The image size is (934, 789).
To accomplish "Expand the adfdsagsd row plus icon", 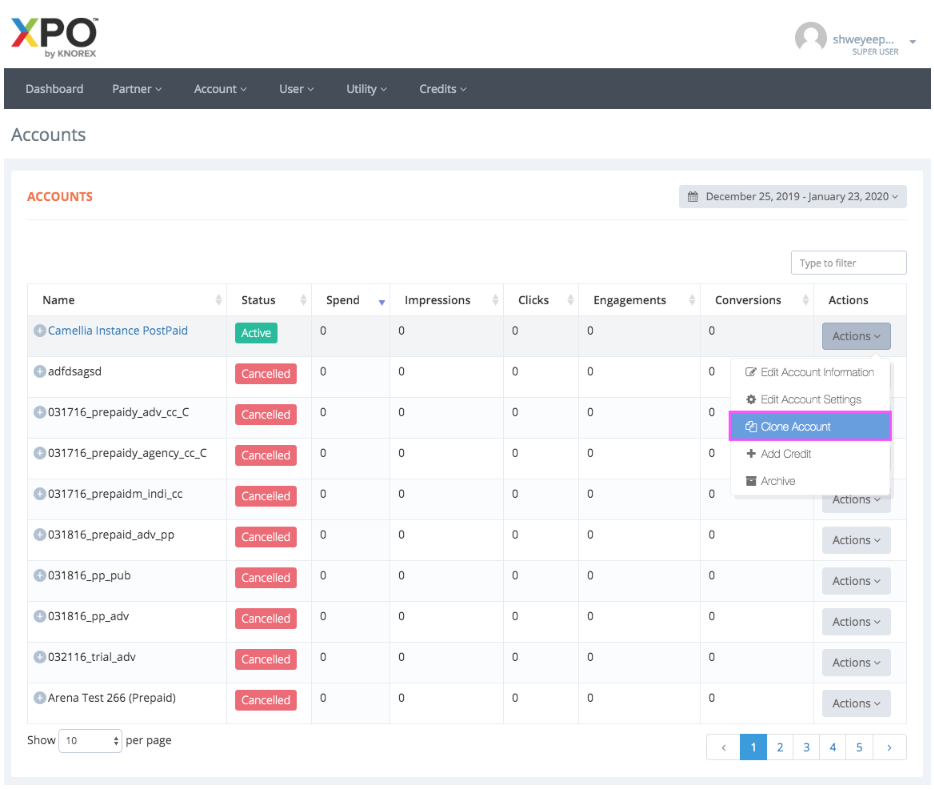I will click(40, 371).
